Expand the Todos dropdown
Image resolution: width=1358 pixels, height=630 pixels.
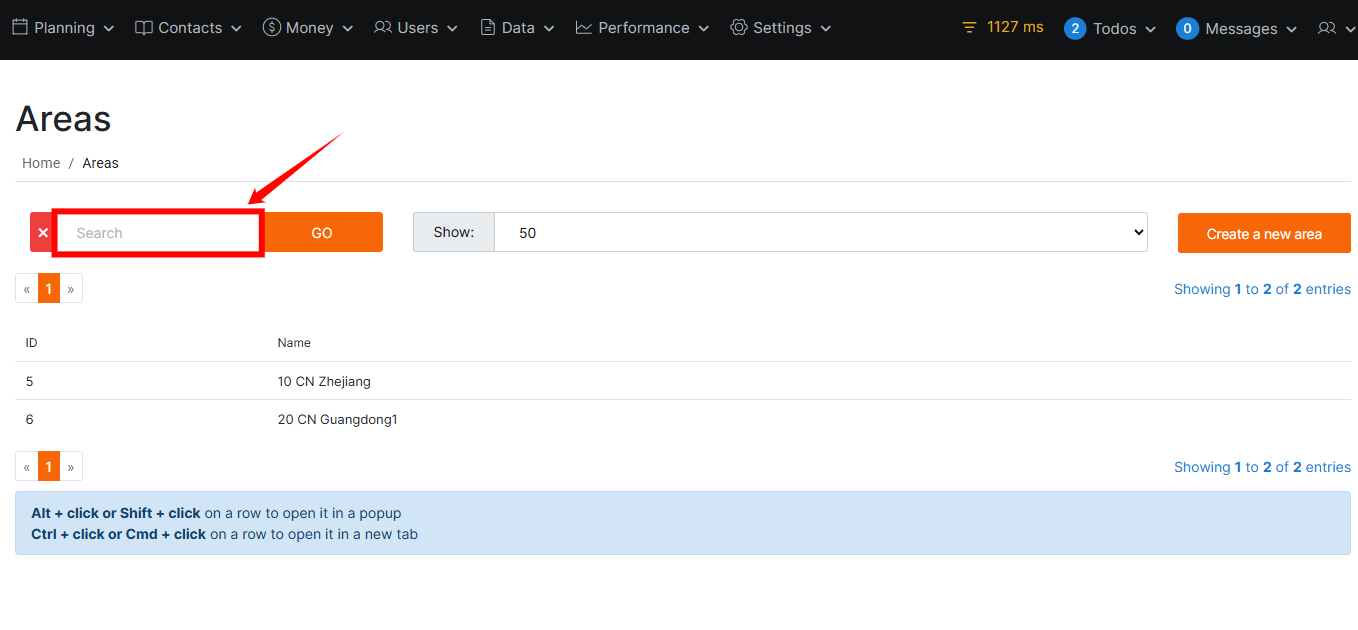(x=1110, y=29)
